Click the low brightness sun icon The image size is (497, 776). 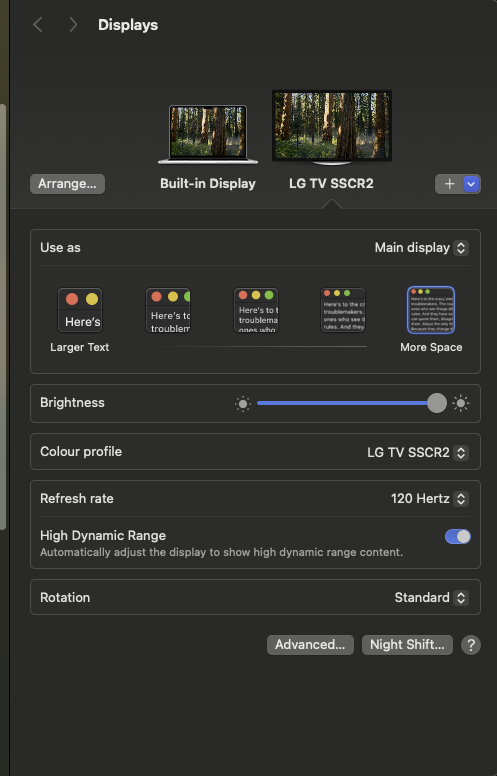(243, 404)
